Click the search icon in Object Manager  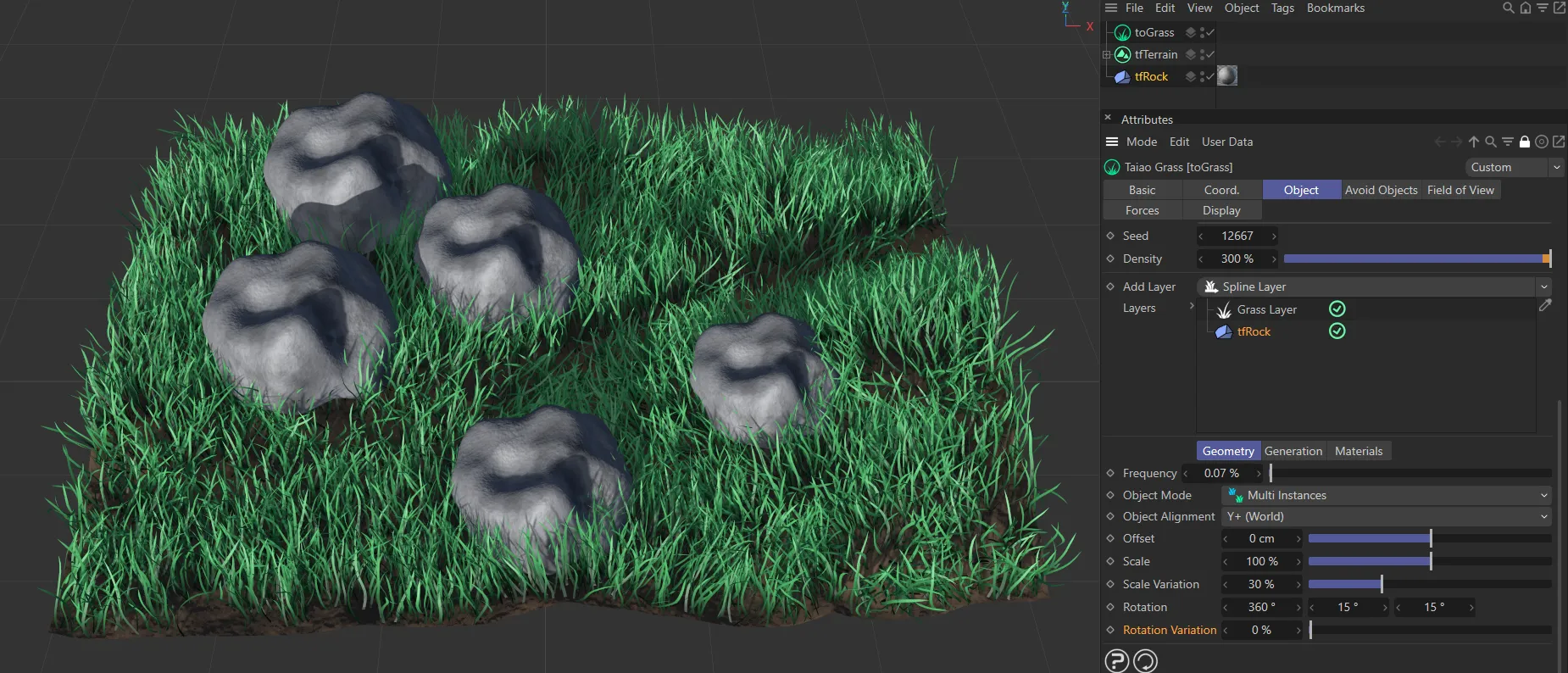click(1508, 8)
